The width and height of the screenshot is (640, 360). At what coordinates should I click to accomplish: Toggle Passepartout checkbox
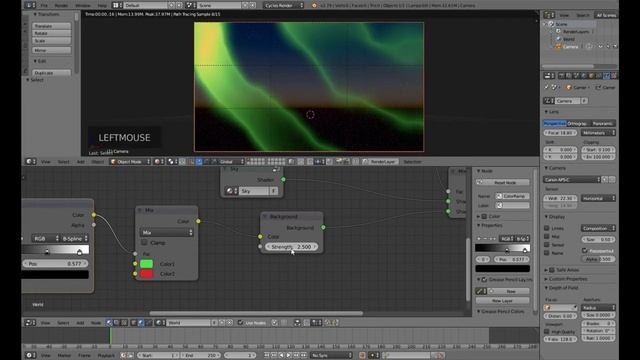coord(584,250)
